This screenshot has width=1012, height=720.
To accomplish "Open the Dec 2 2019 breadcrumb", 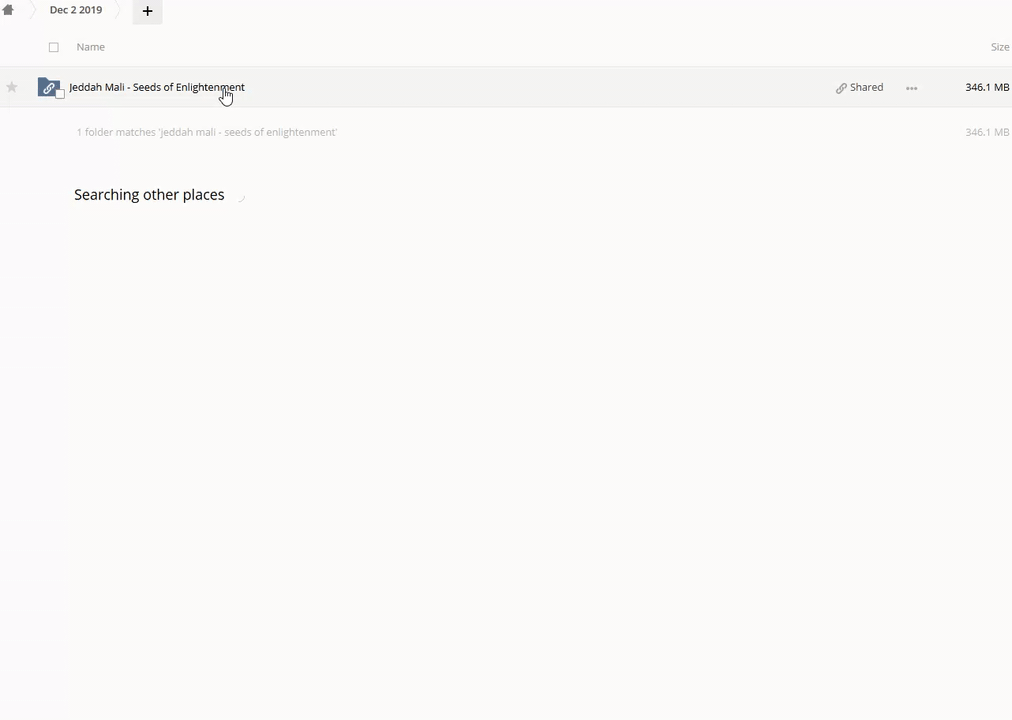I will coord(76,10).
